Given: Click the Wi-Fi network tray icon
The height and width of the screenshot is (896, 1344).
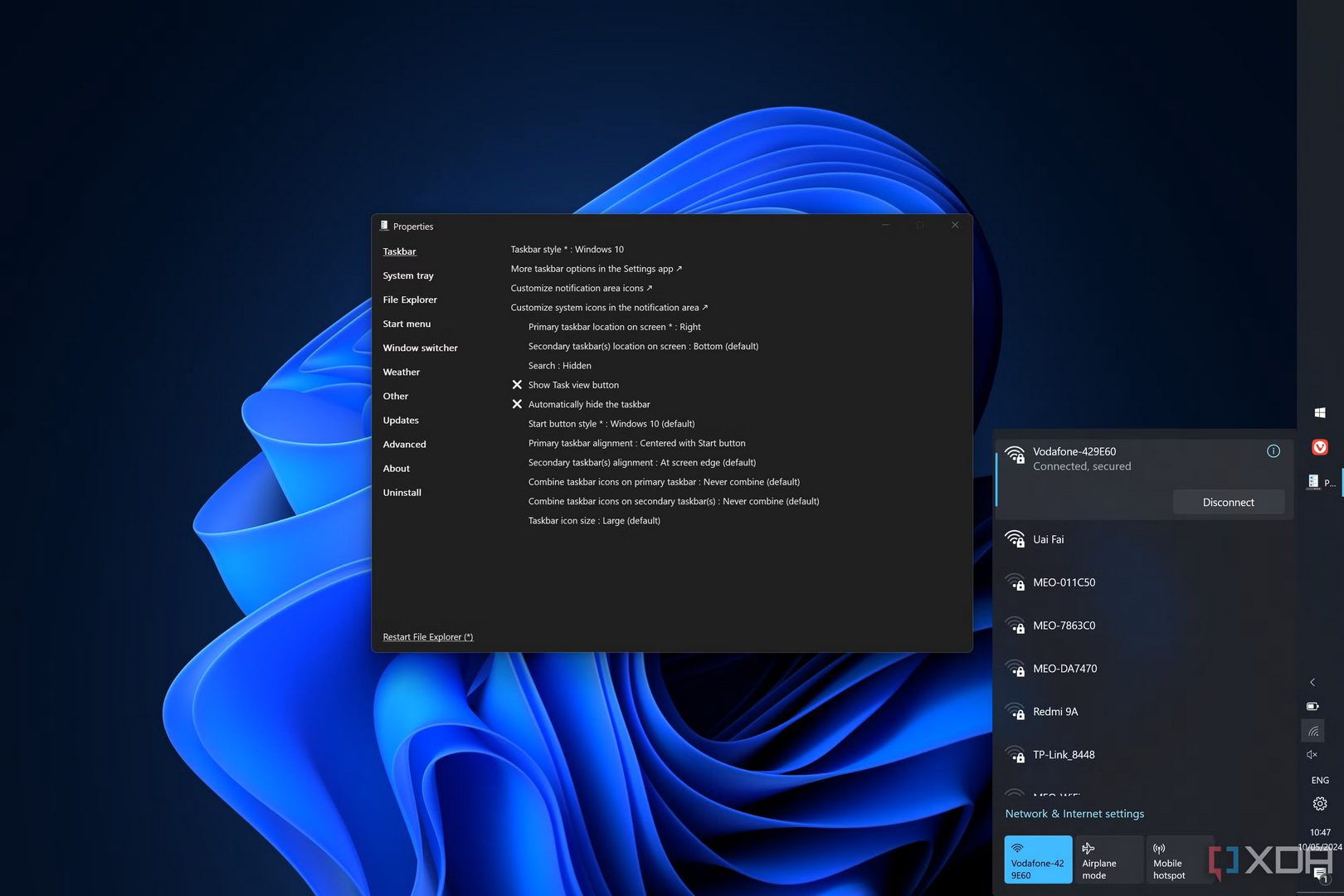Looking at the screenshot, I should [1313, 731].
